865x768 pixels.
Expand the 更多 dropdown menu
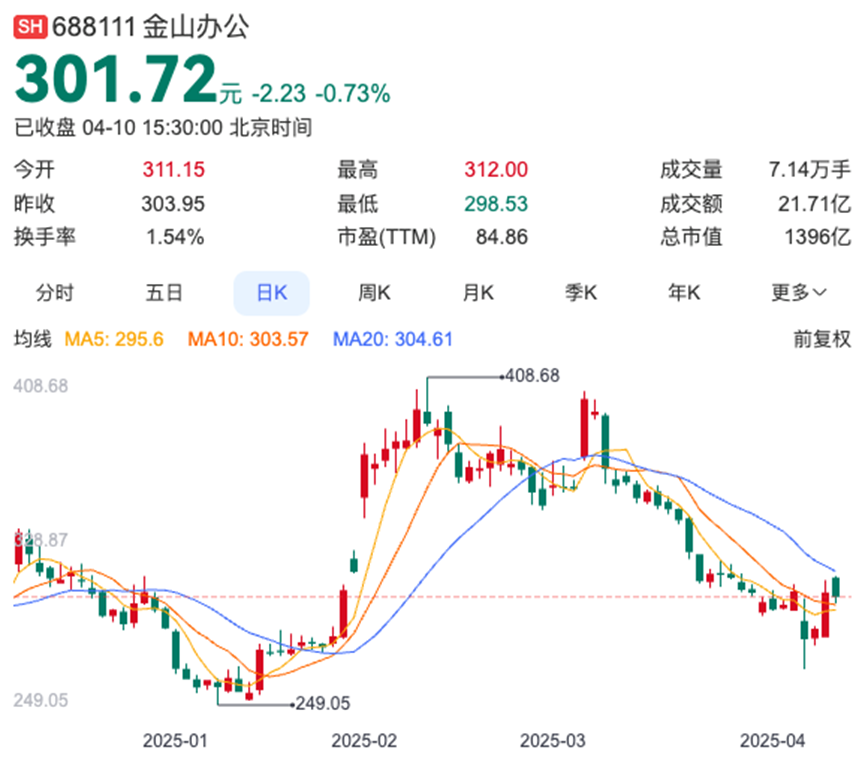(799, 292)
